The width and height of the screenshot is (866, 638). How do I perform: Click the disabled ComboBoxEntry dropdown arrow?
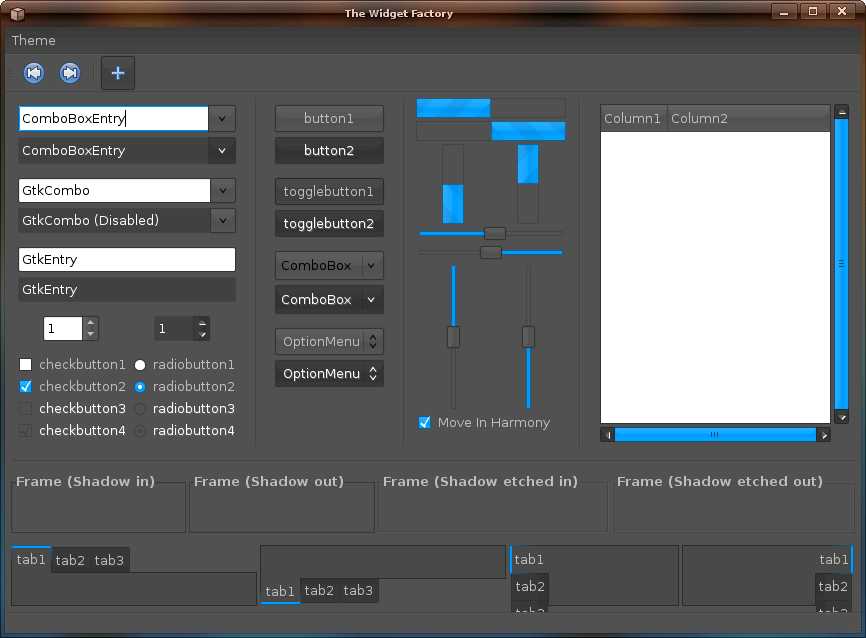tap(222, 151)
